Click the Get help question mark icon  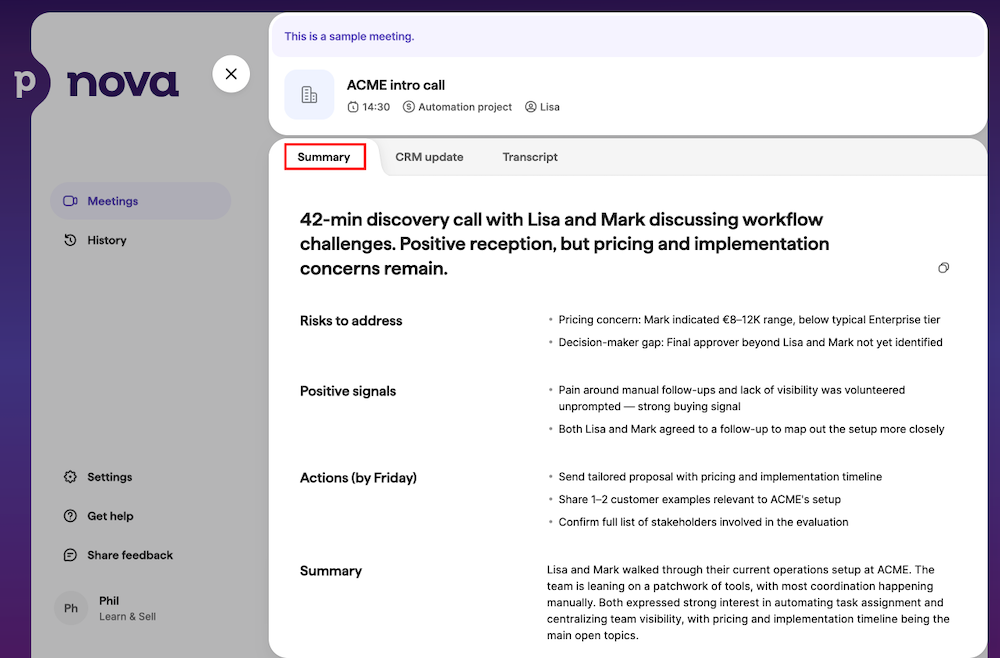(x=70, y=516)
